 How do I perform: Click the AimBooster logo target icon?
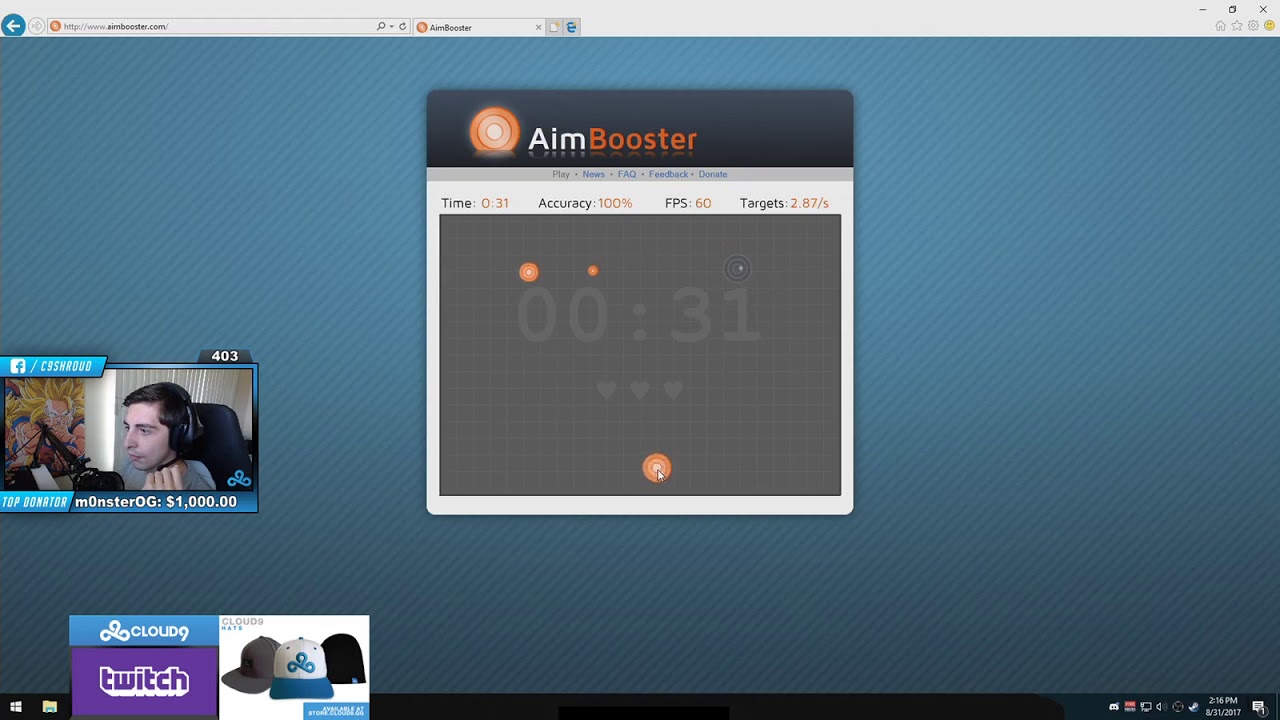click(494, 132)
